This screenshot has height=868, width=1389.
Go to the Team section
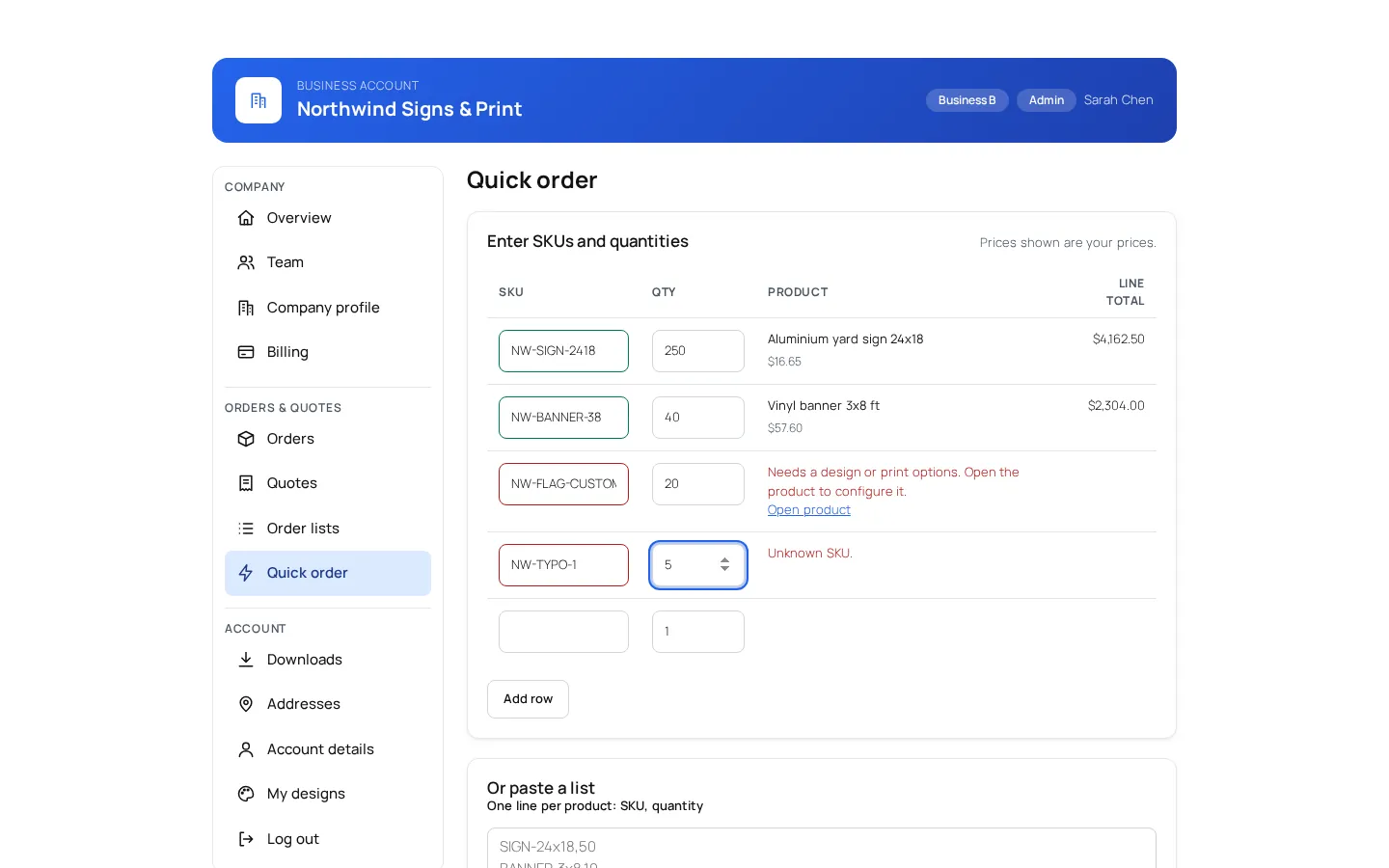click(x=328, y=262)
